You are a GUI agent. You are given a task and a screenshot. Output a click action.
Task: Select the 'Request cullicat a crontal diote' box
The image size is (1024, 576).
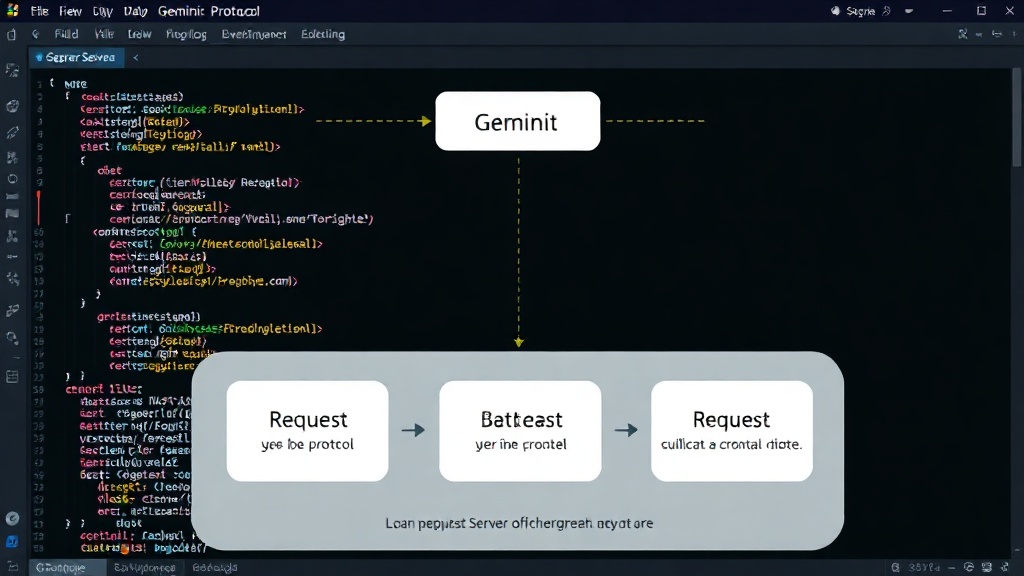tap(732, 431)
